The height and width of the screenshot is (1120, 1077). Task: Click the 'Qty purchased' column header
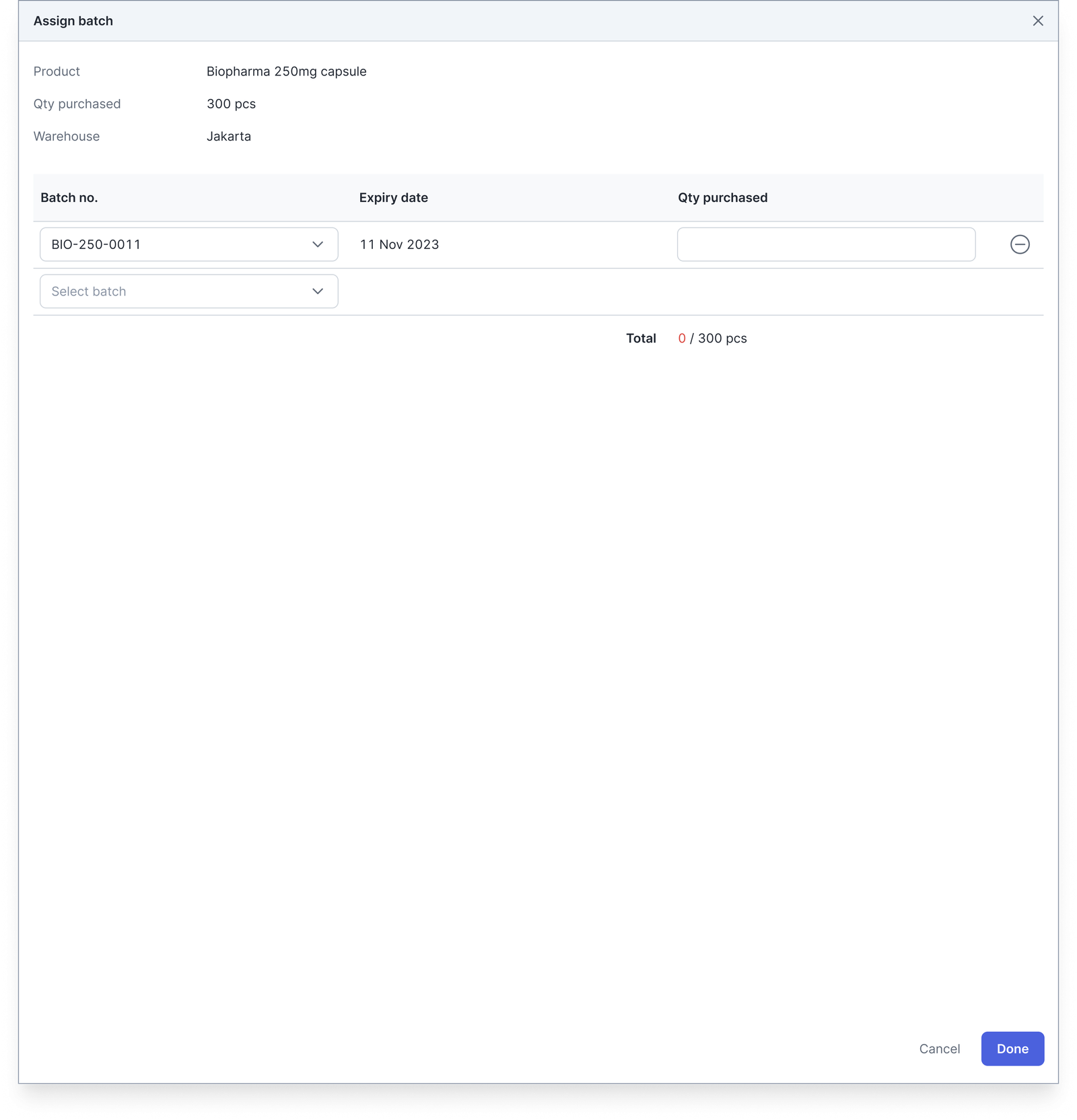coord(723,198)
